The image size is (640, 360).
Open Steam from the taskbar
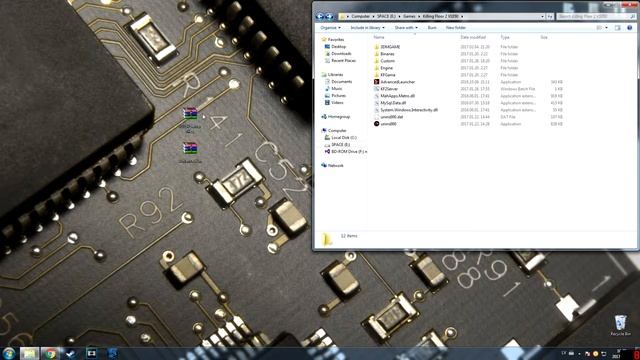pos(71,353)
